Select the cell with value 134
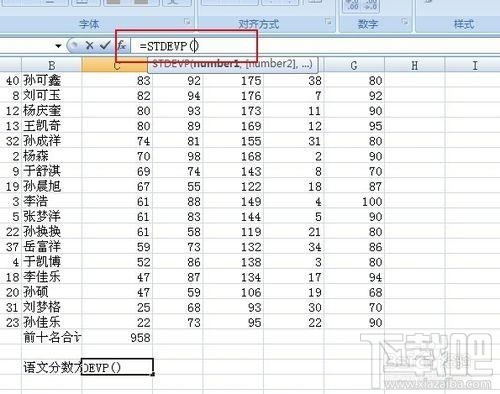The width and height of the screenshot is (500, 394). (233, 277)
